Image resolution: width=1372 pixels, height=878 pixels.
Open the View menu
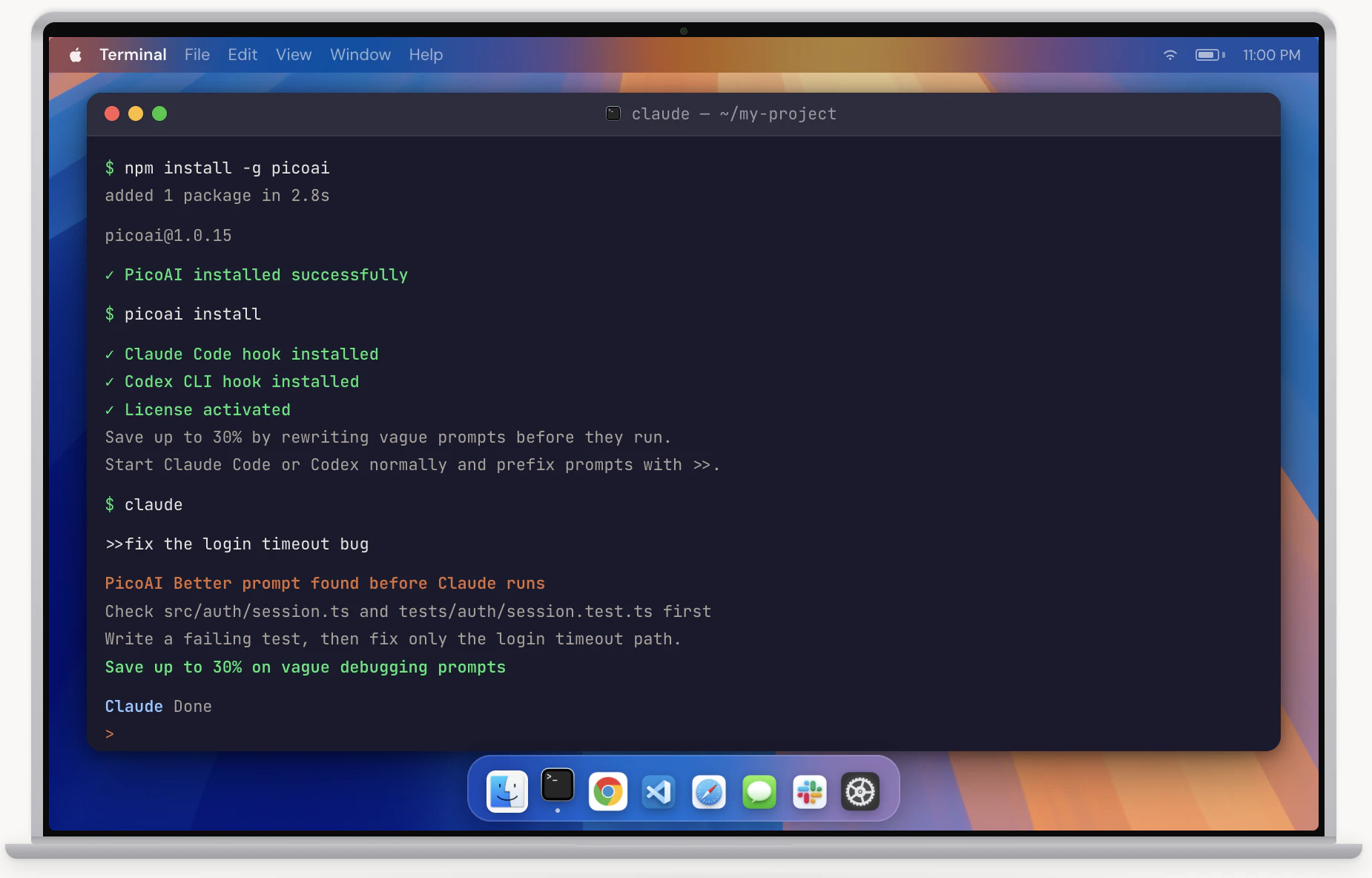(x=293, y=54)
